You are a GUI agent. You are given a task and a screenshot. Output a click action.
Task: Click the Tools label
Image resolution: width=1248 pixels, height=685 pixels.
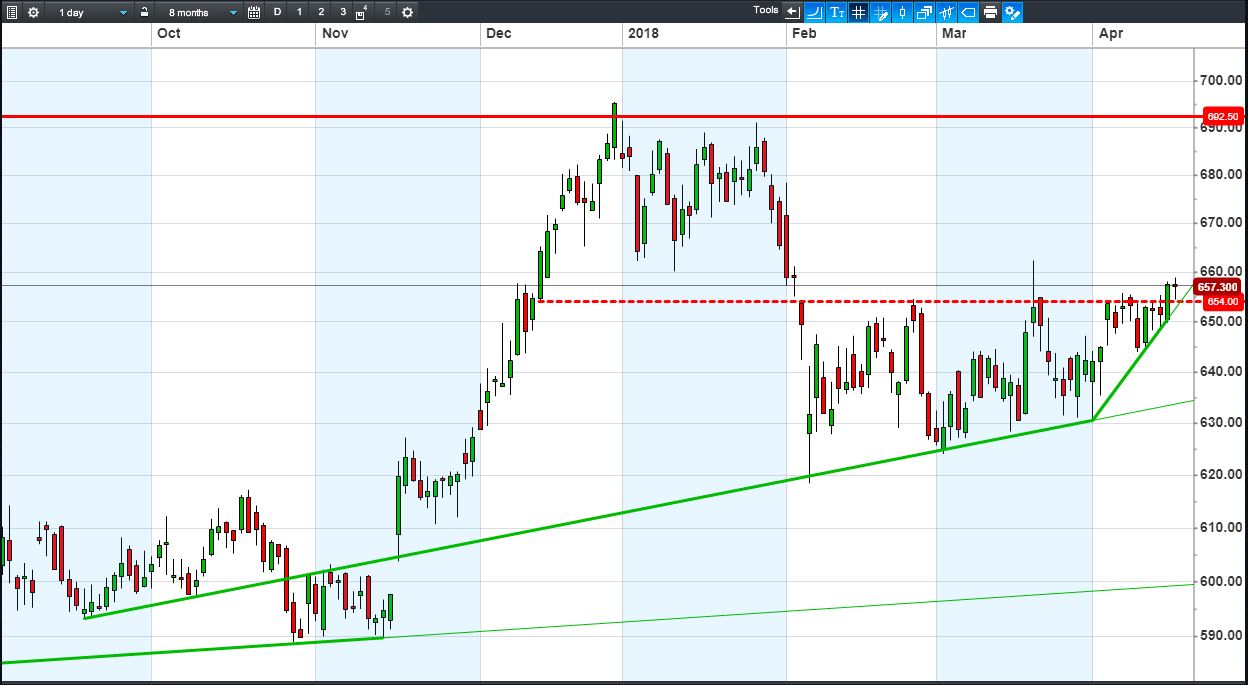point(765,10)
